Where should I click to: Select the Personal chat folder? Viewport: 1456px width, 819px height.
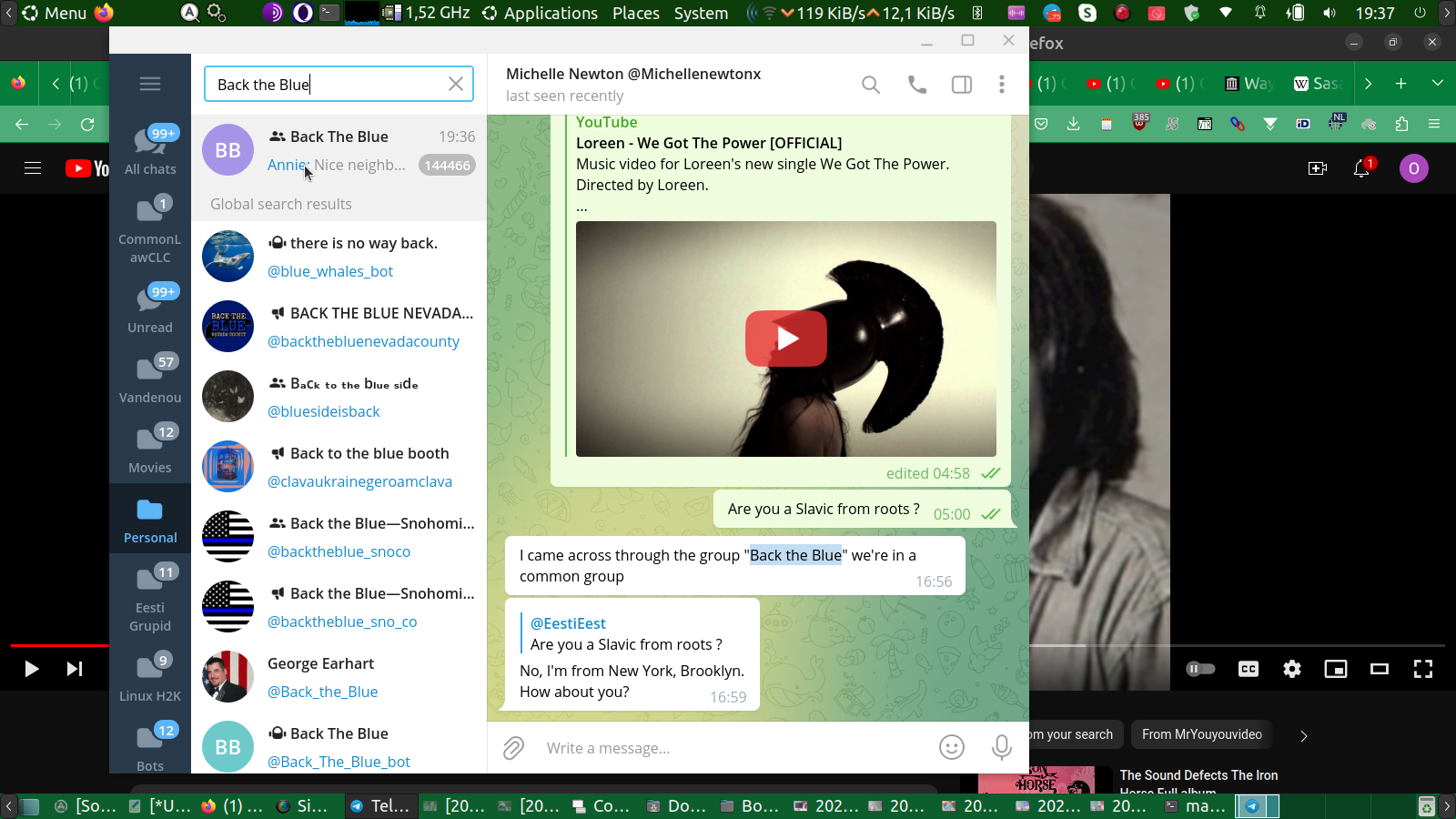tap(150, 521)
